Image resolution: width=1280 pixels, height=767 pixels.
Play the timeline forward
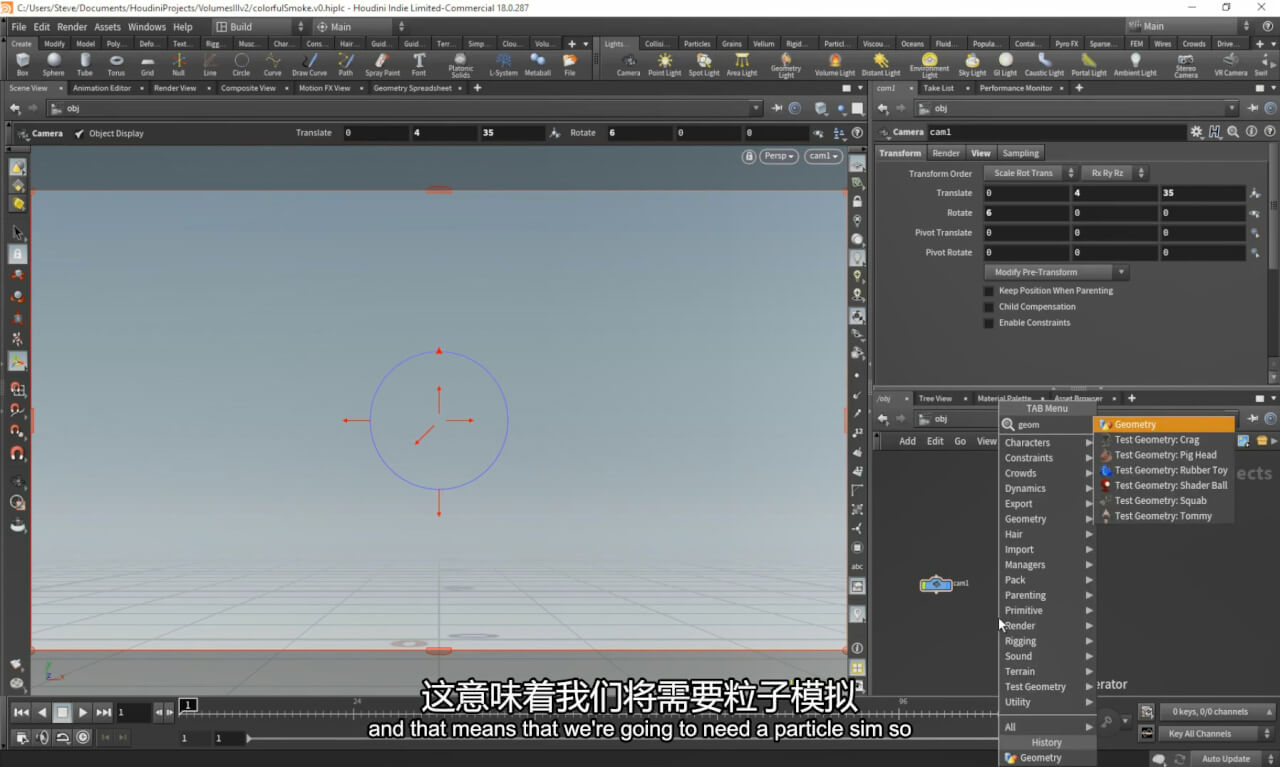(83, 713)
